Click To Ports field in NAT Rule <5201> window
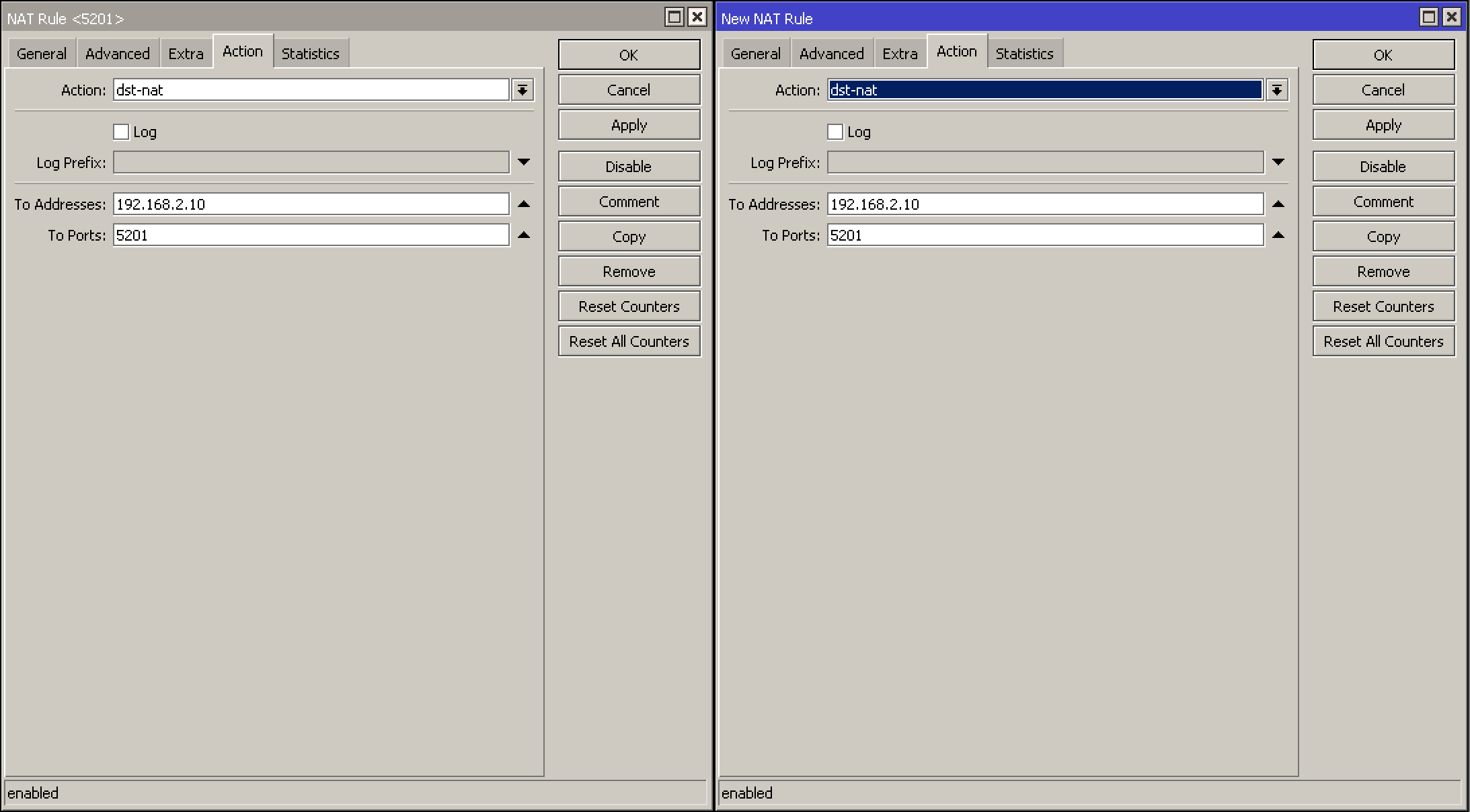 tap(311, 235)
